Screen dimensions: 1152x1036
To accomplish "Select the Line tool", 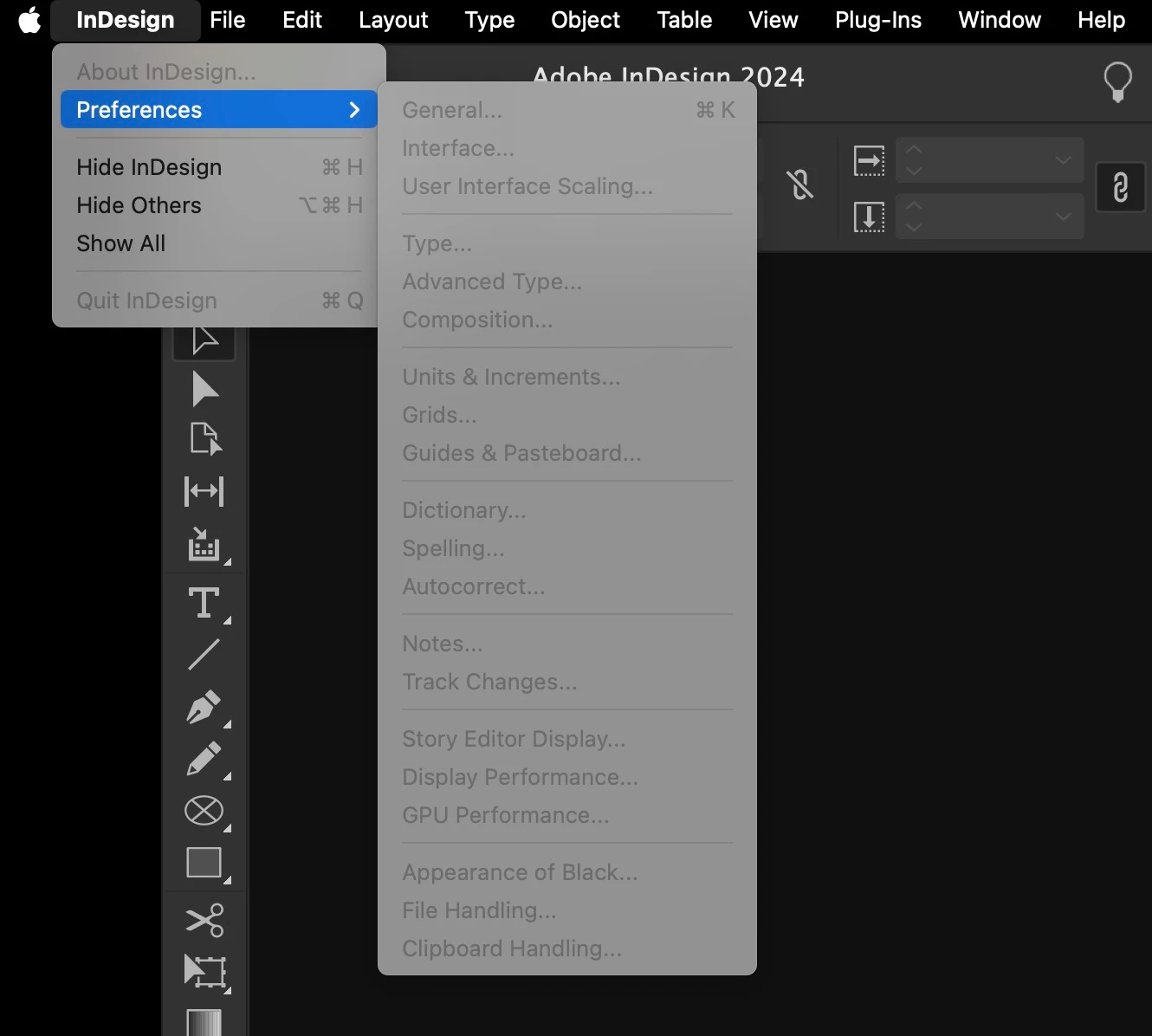I will (x=204, y=654).
